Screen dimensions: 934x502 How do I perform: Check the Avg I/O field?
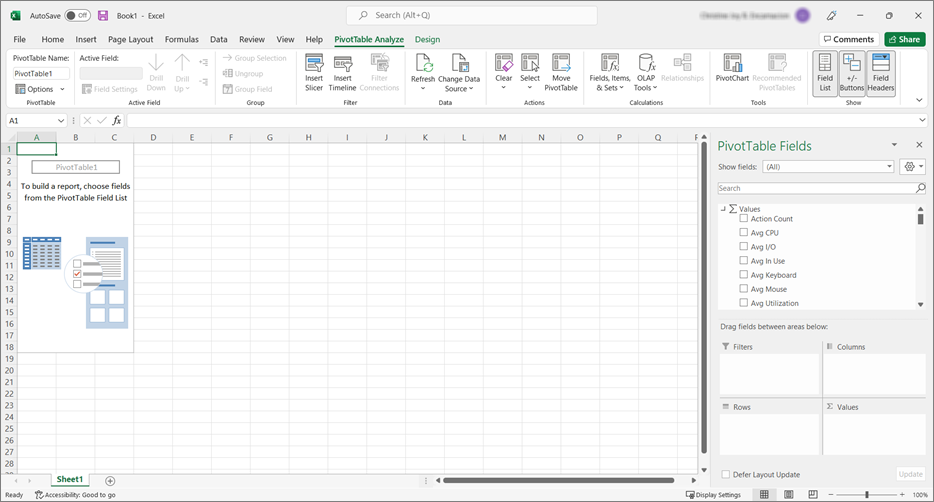(x=743, y=247)
